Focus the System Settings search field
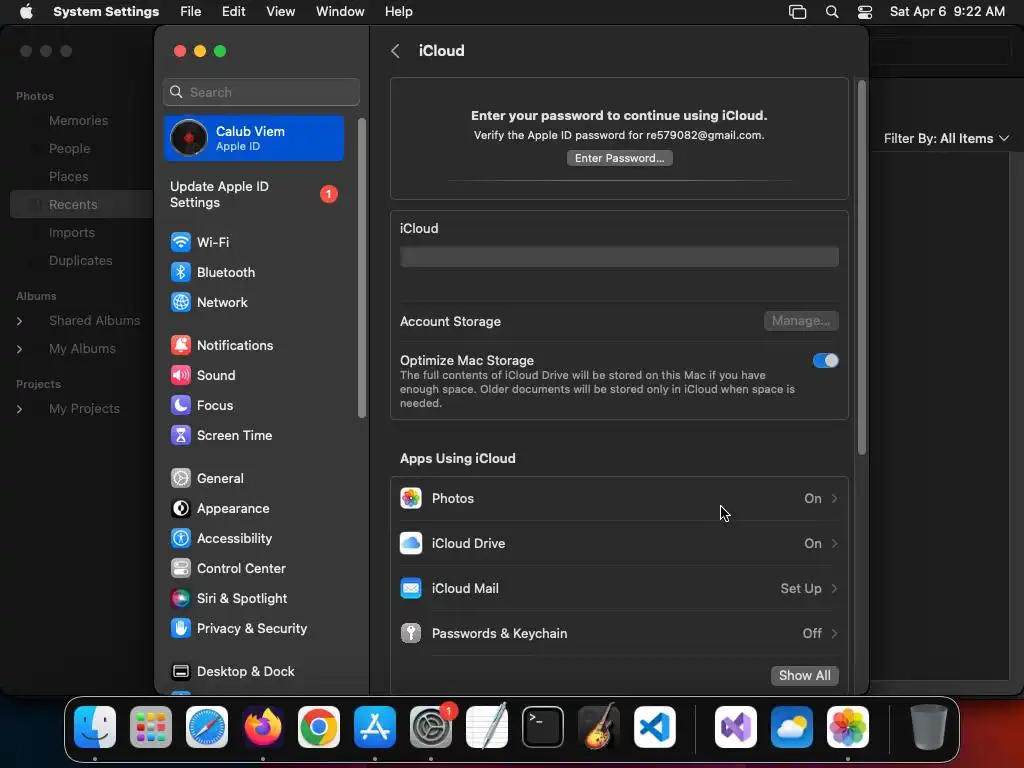The width and height of the screenshot is (1024, 768). (261, 92)
